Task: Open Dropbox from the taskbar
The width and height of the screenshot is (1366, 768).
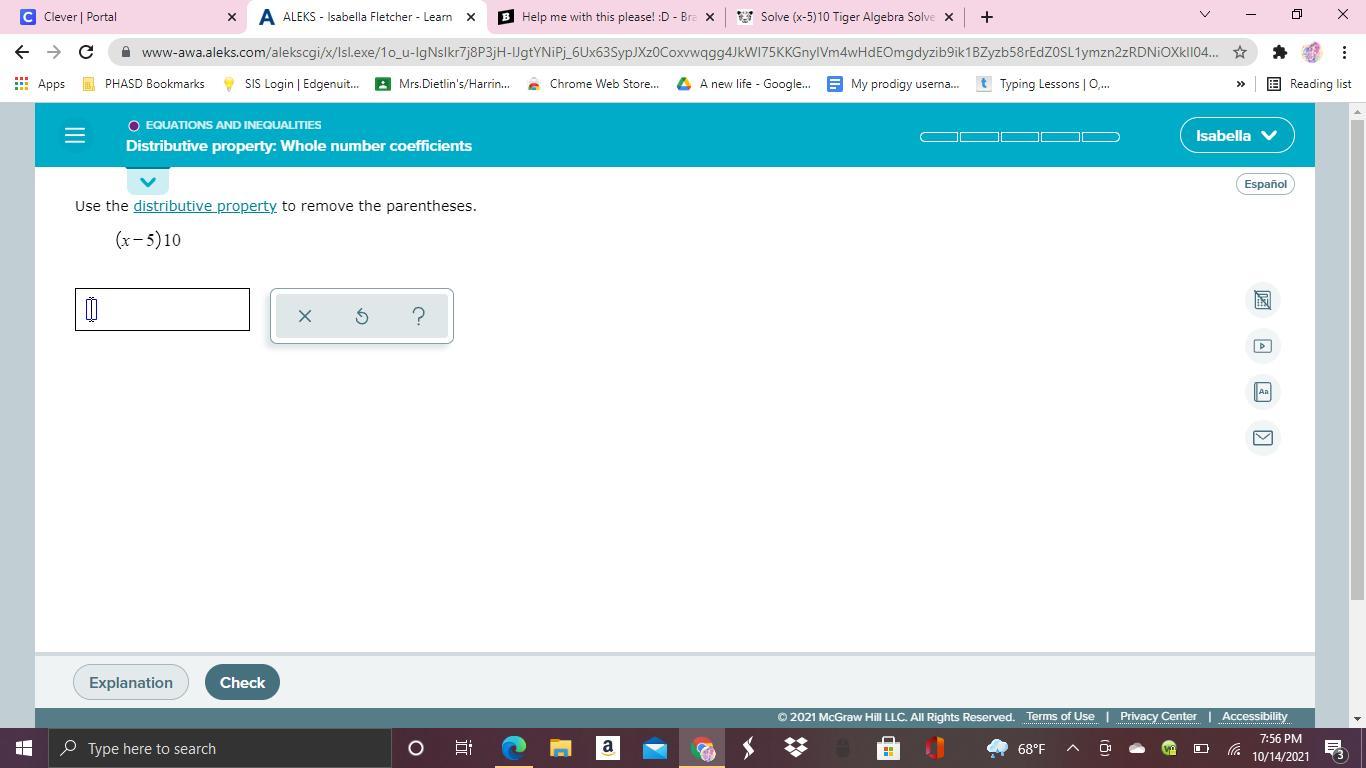Action: click(796, 748)
